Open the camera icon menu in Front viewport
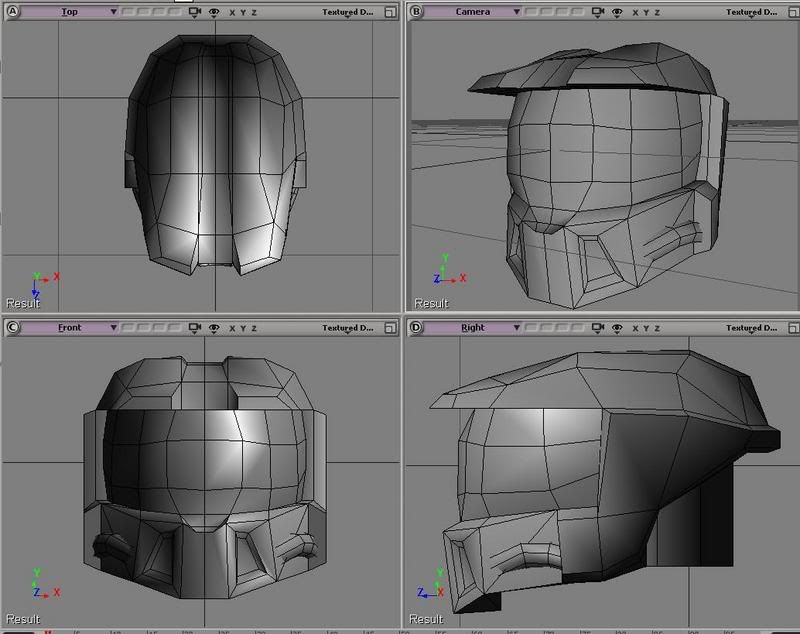The width and height of the screenshot is (800, 634). (194, 328)
